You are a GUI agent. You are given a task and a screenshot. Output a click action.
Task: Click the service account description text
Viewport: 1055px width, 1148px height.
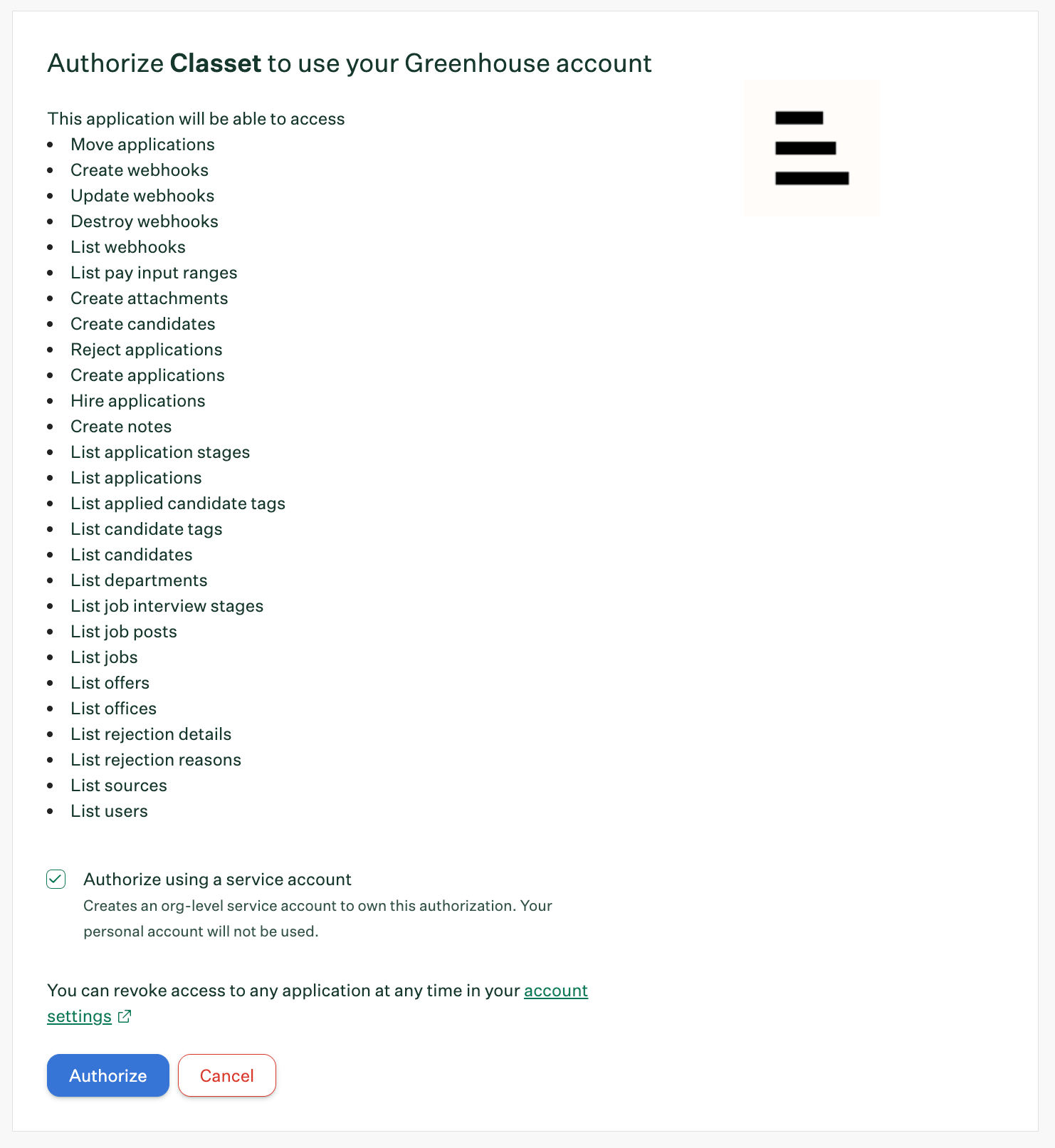click(x=318, y=919)
